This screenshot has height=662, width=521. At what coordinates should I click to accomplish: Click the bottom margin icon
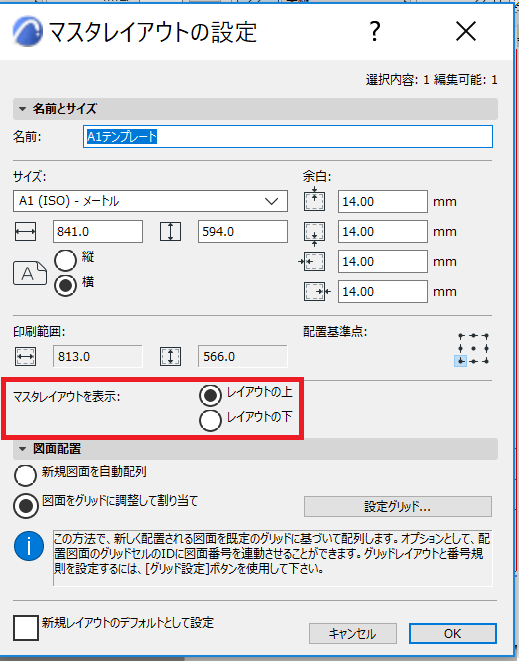tap(314, 233)
